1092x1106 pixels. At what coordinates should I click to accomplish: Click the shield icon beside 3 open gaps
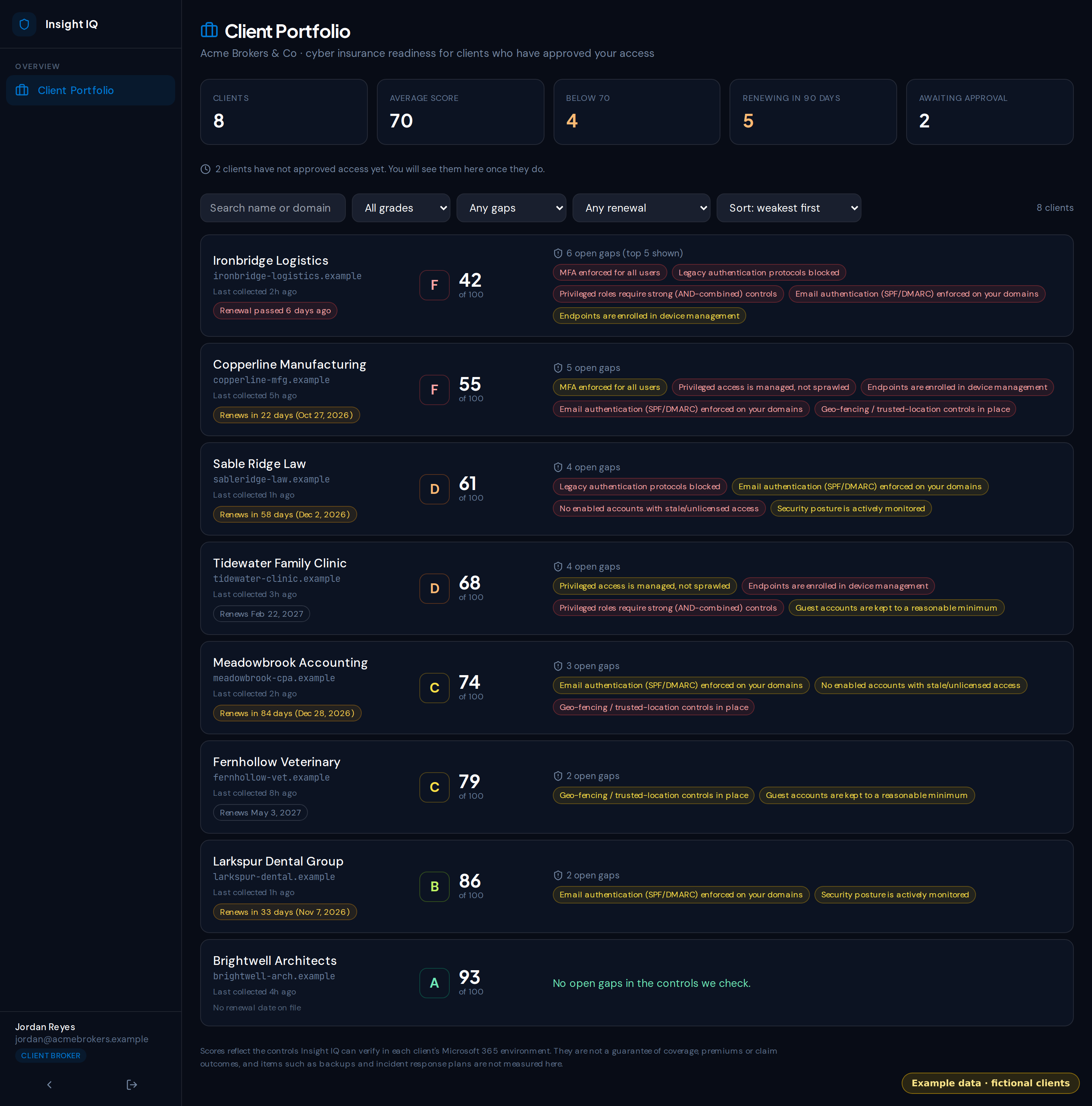coord(558,666)
